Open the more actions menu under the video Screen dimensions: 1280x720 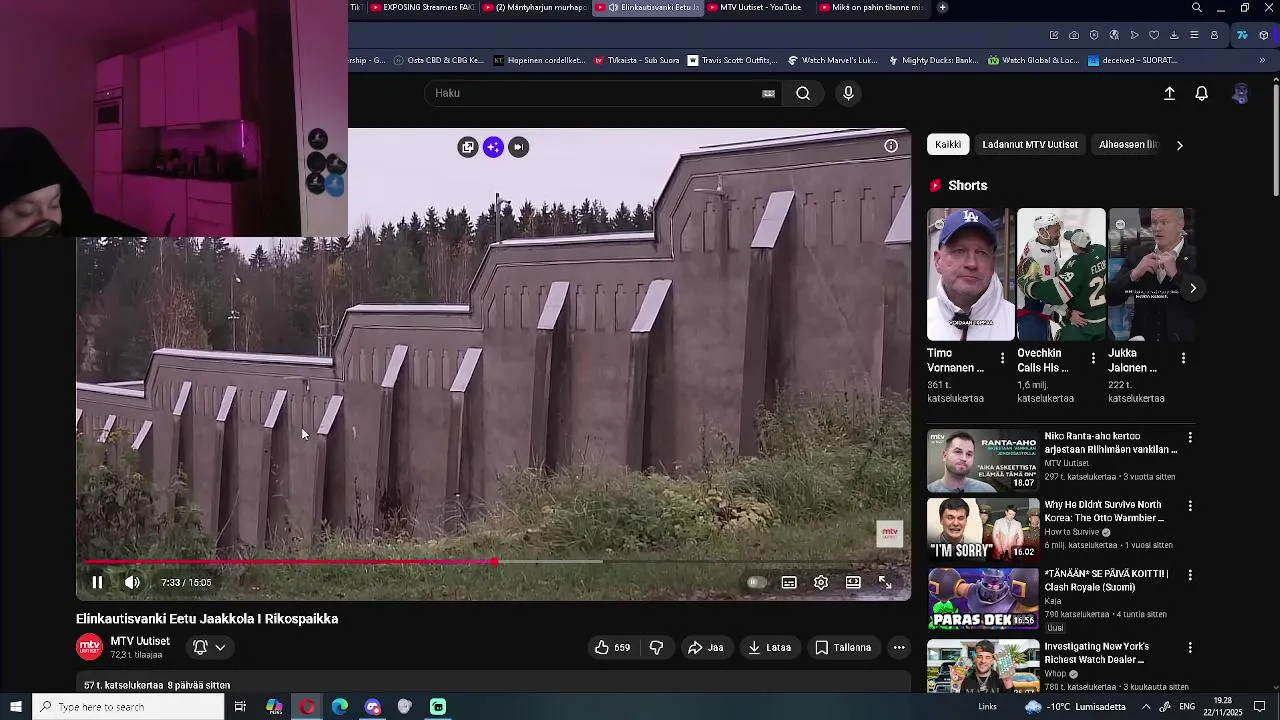pyautogui.click(x=899, y=648)
